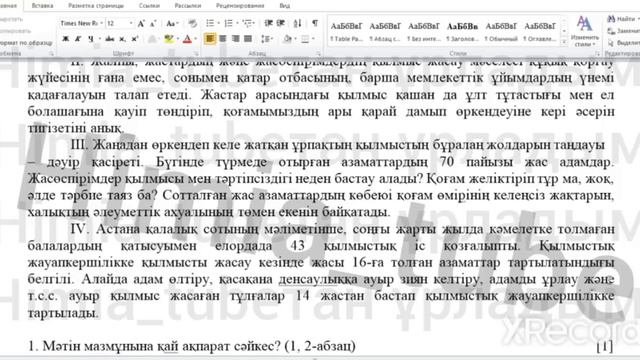Image resolution: width=640 pixels, height=360 pixels.
Task: Expand underline style dropdown arrow
Action: point(99,39)
